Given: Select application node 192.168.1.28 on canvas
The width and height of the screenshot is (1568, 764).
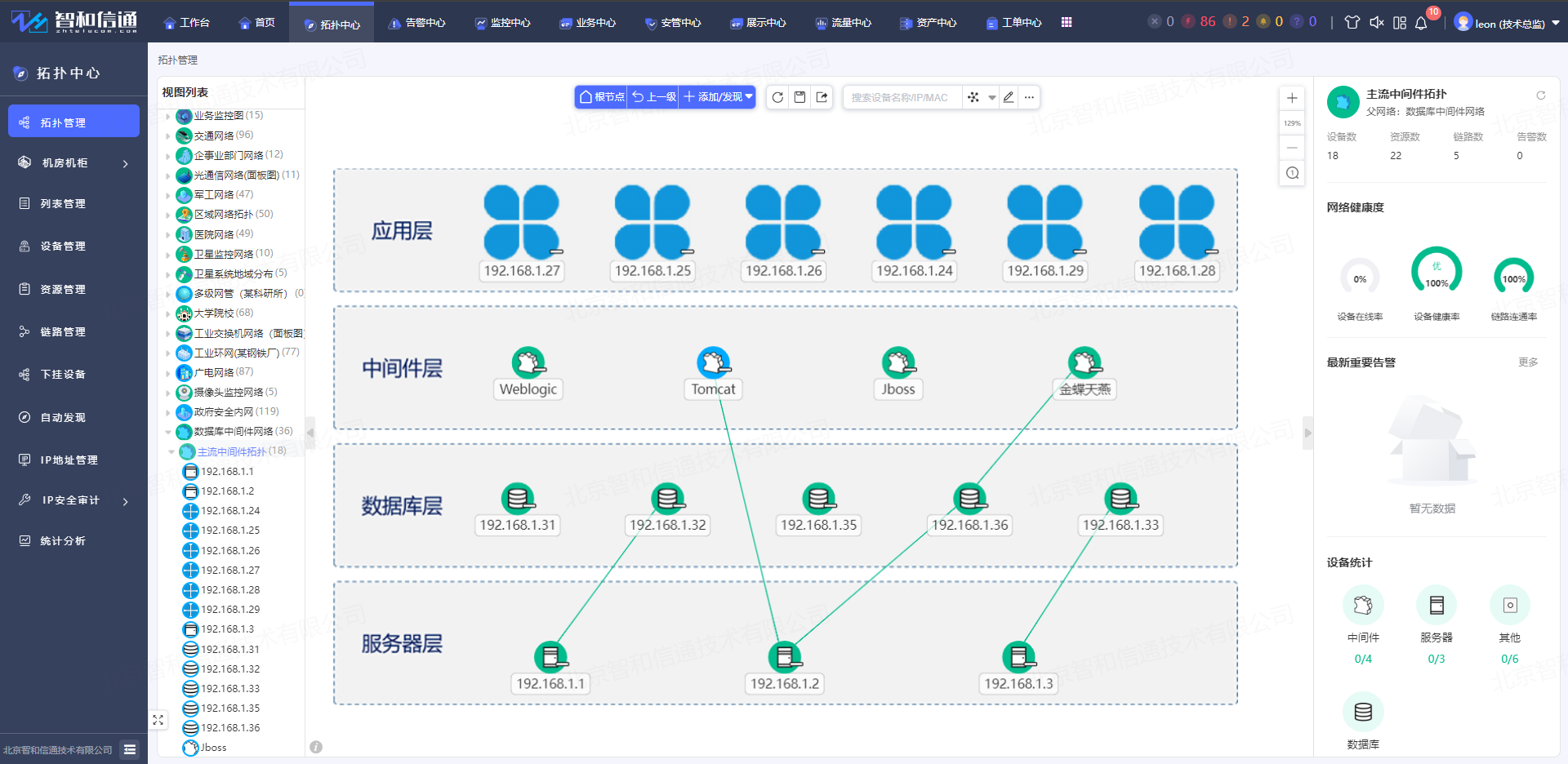Looking at the screenshot, I should click(1178, 233).
